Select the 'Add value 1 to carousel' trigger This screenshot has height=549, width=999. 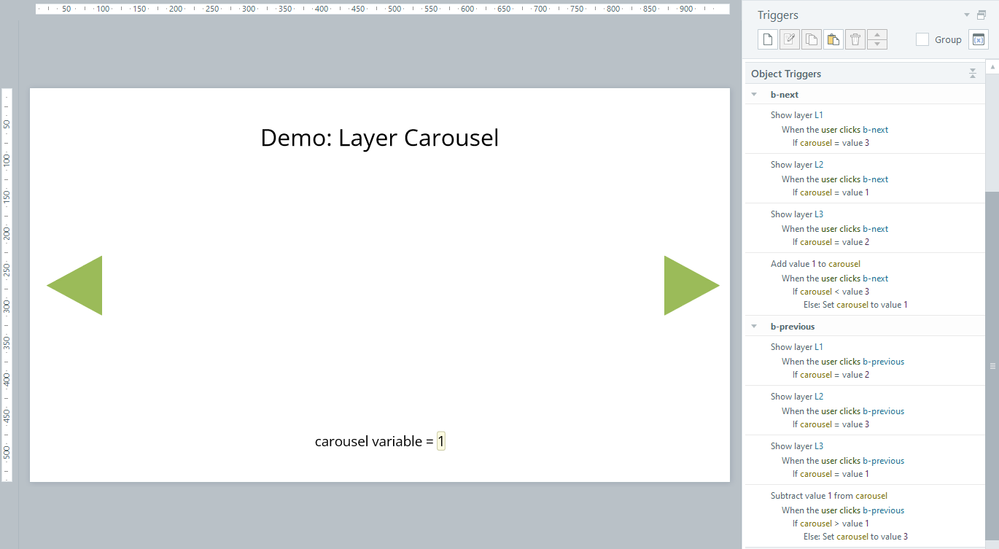[865, 284]
